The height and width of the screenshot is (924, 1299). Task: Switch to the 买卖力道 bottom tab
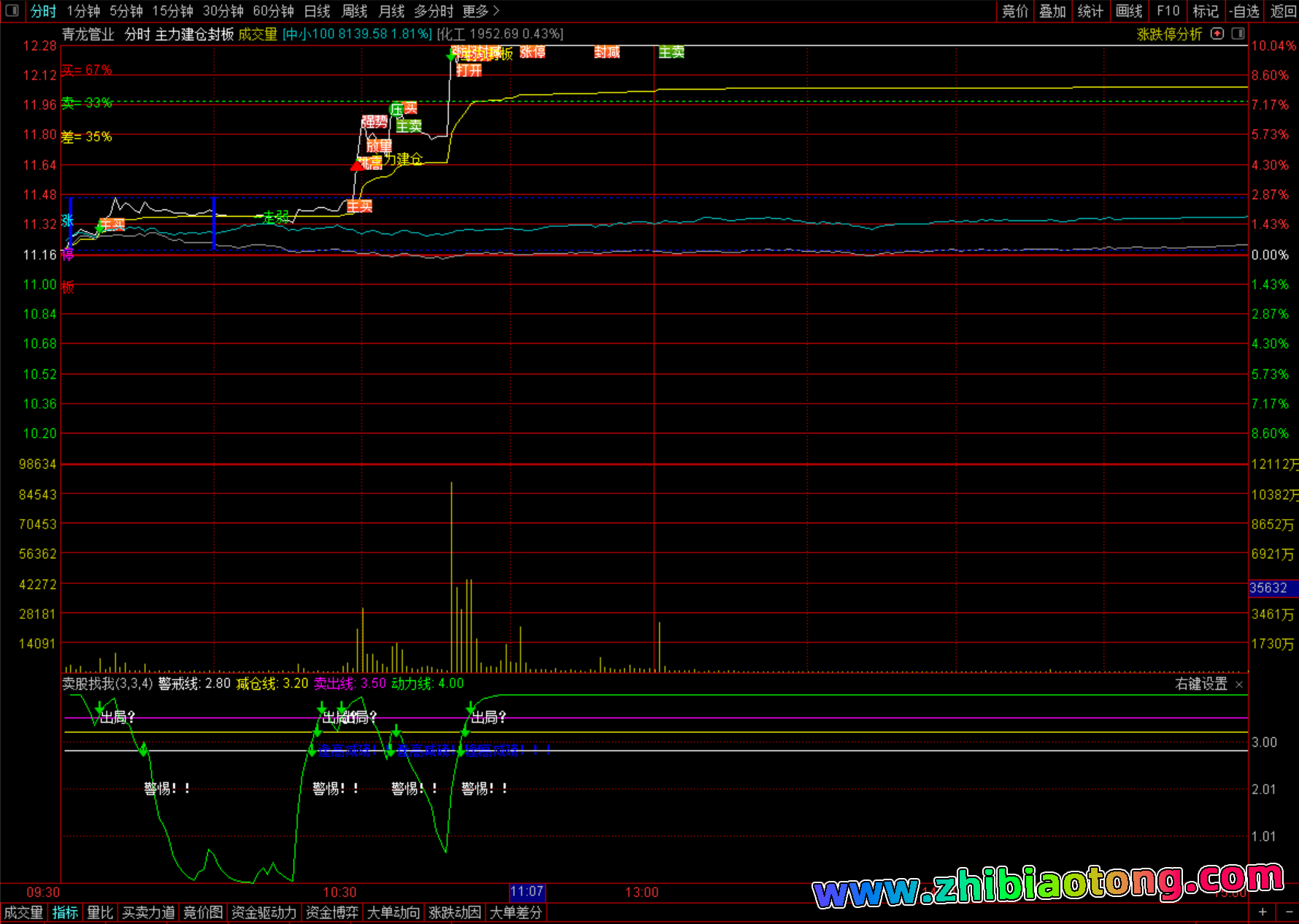(x=148, y=912)
